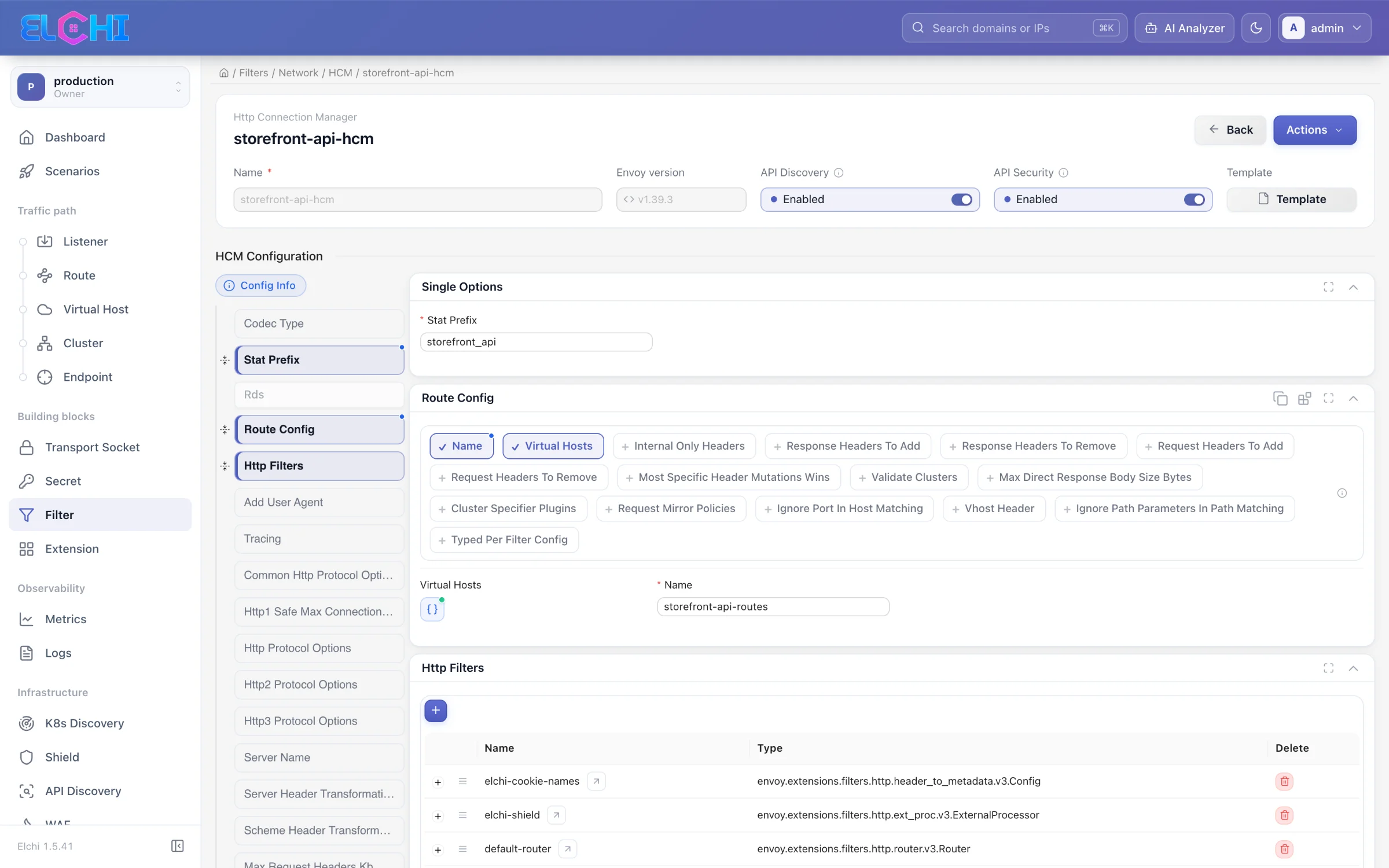This screenshot has width=1389, height=868.
Task: Toggle API Security switch
Action: [1194, 200]
